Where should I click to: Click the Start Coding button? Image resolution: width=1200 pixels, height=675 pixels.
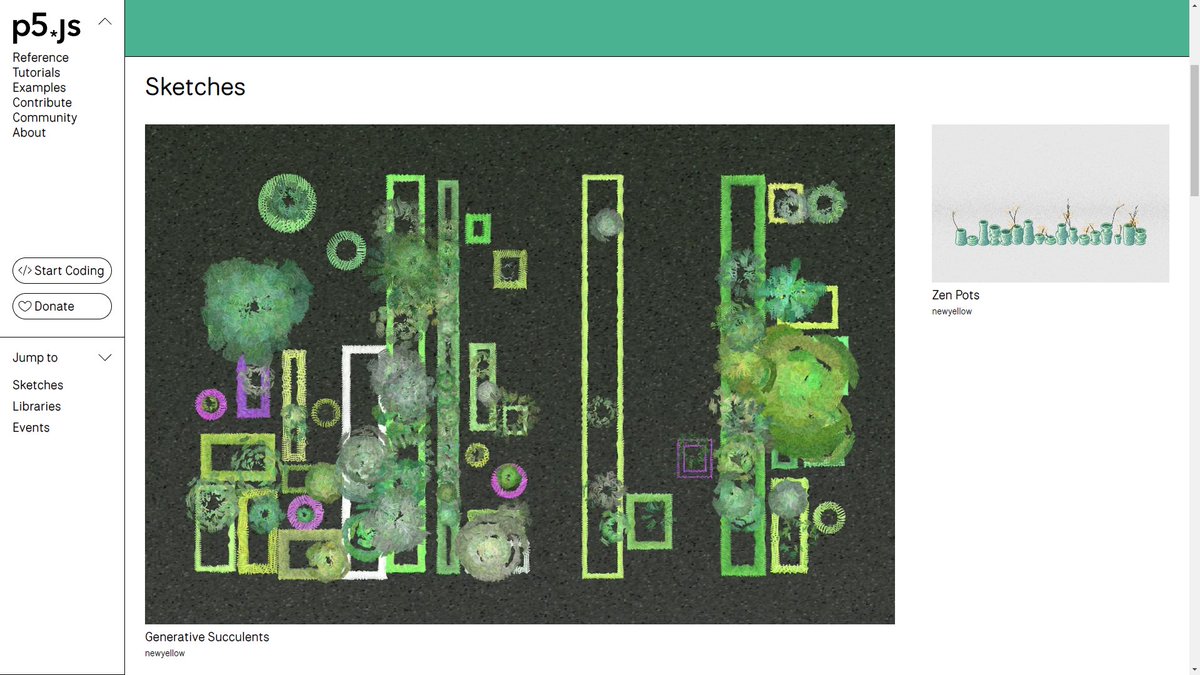[62, 271]
